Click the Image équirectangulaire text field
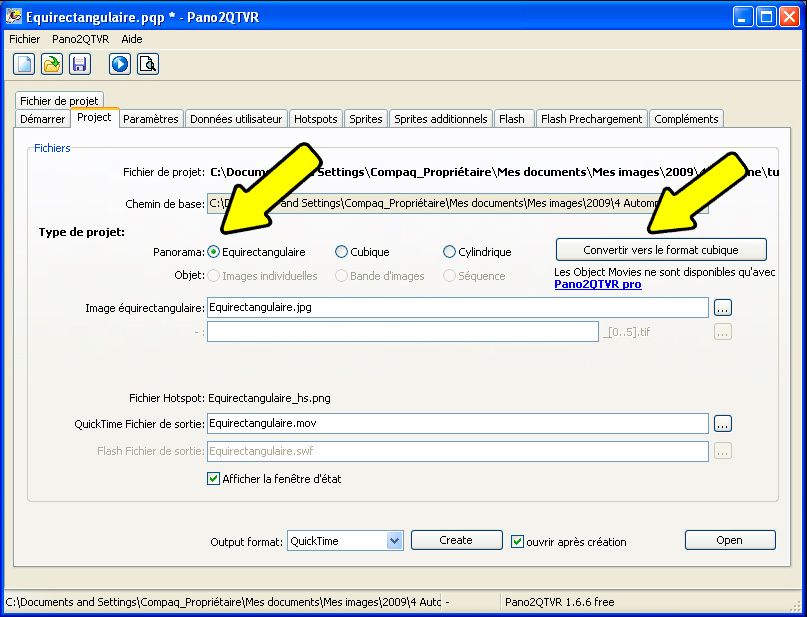This screenshot has width=807, height=617. click(x=457, y=308)
